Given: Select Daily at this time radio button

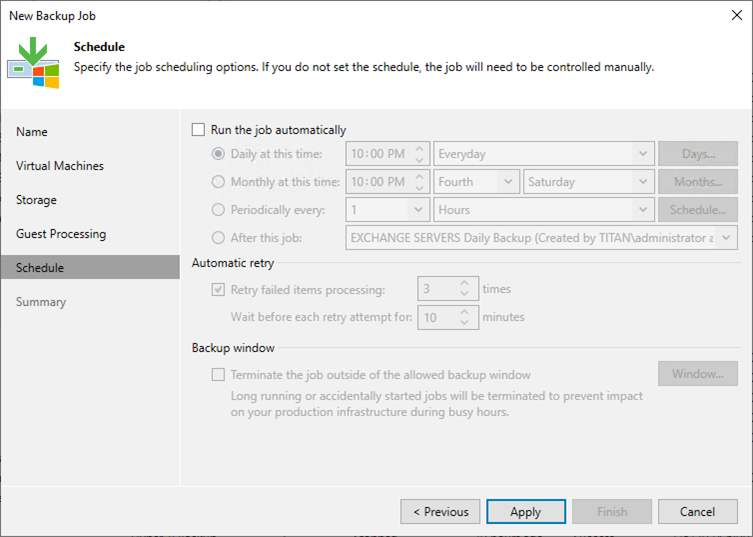Looking at the screenshot, I should [218, 154].
